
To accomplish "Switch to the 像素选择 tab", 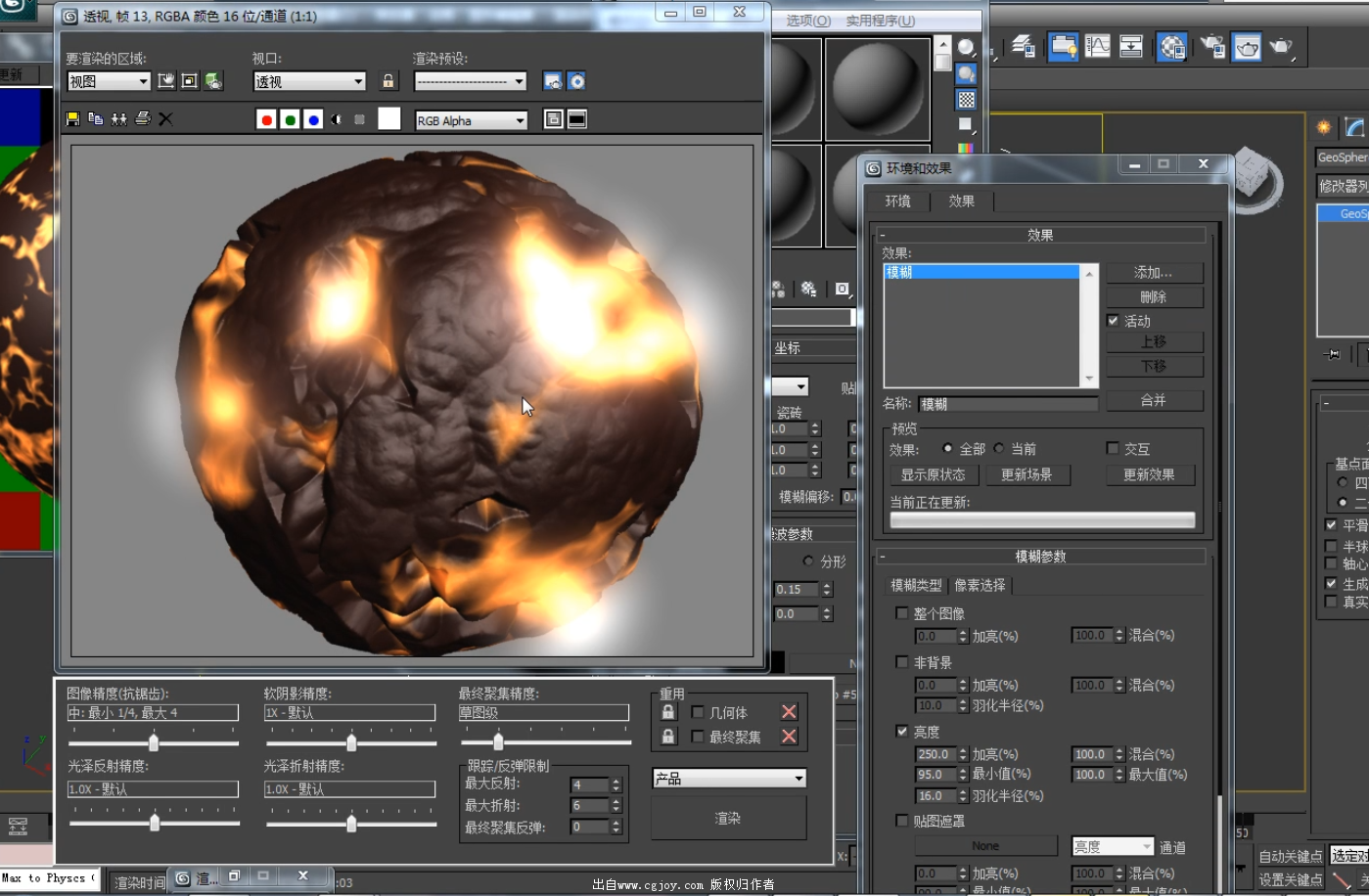I will 980,585.
